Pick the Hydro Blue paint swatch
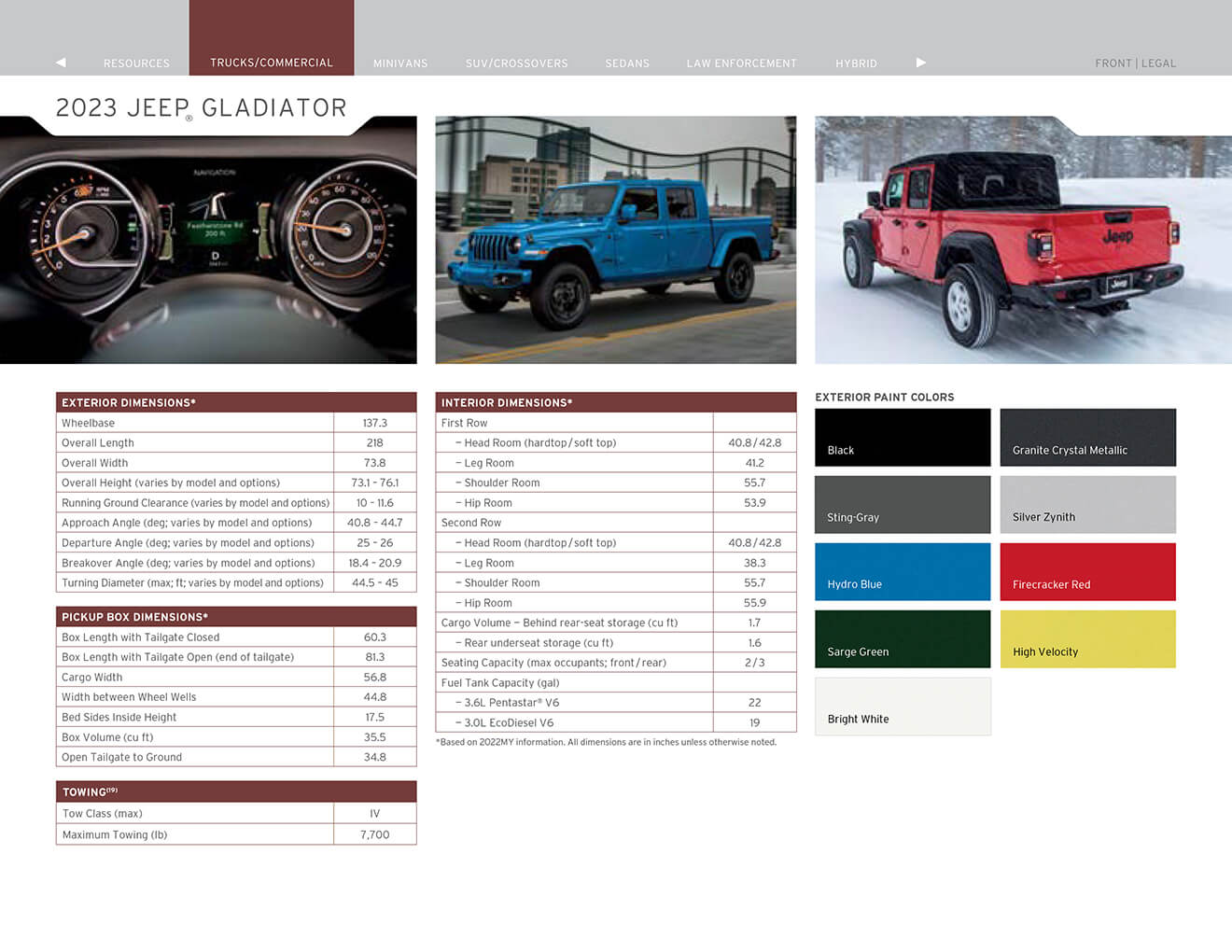 pyautogui.click(x=903, y=572)
